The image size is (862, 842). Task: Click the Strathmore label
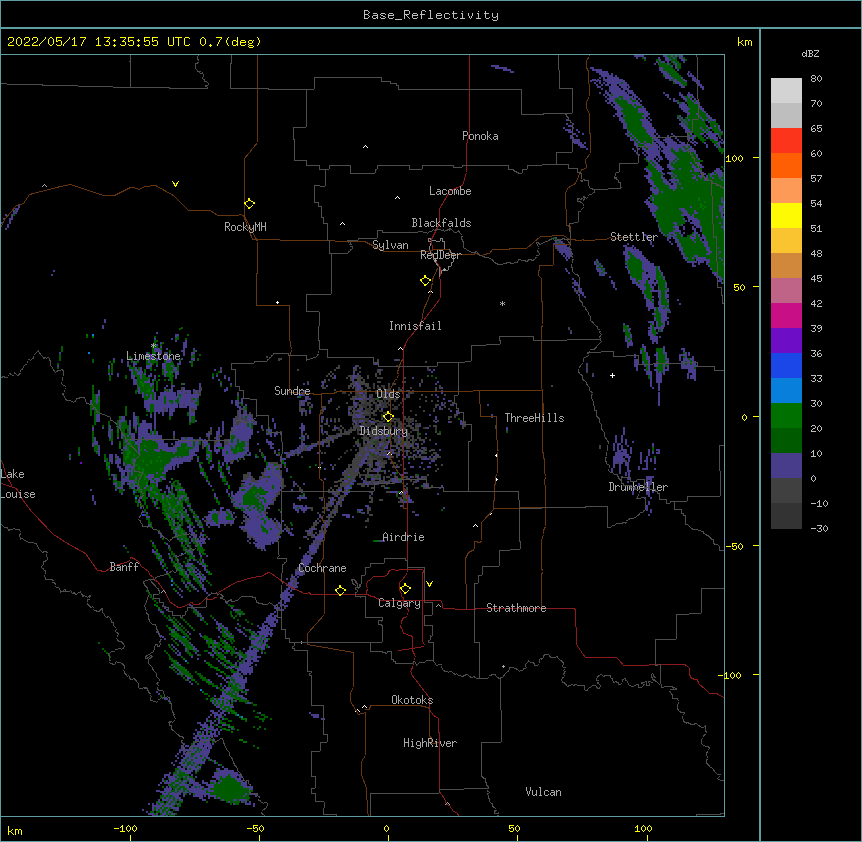(516, 608)
